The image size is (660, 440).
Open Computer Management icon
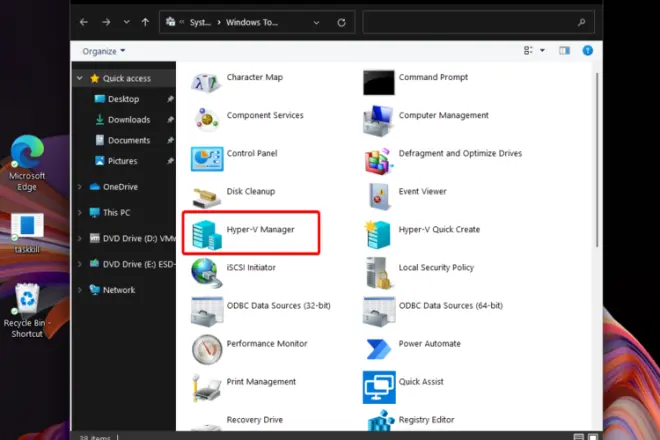click(x=378, y=121)
